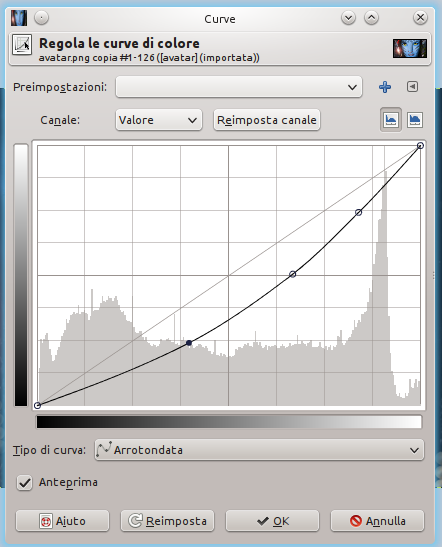Open the Preimpostazioni dropdown
Image resolution: width=442 pixels, height=547 pixels.
pyautogui.click(x=239, y=87)
